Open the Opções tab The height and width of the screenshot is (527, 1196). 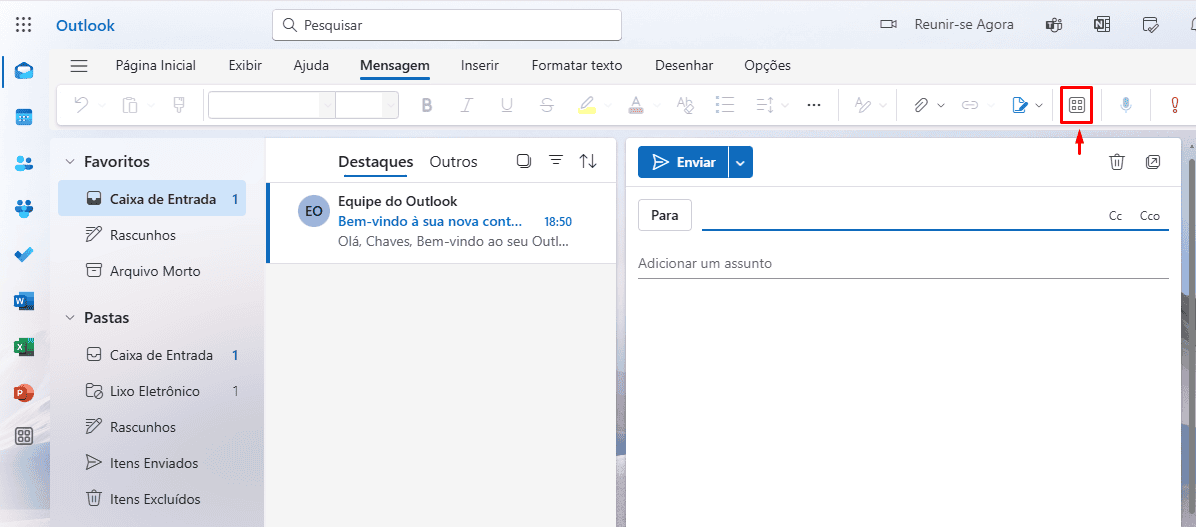(x=767, y=66)
